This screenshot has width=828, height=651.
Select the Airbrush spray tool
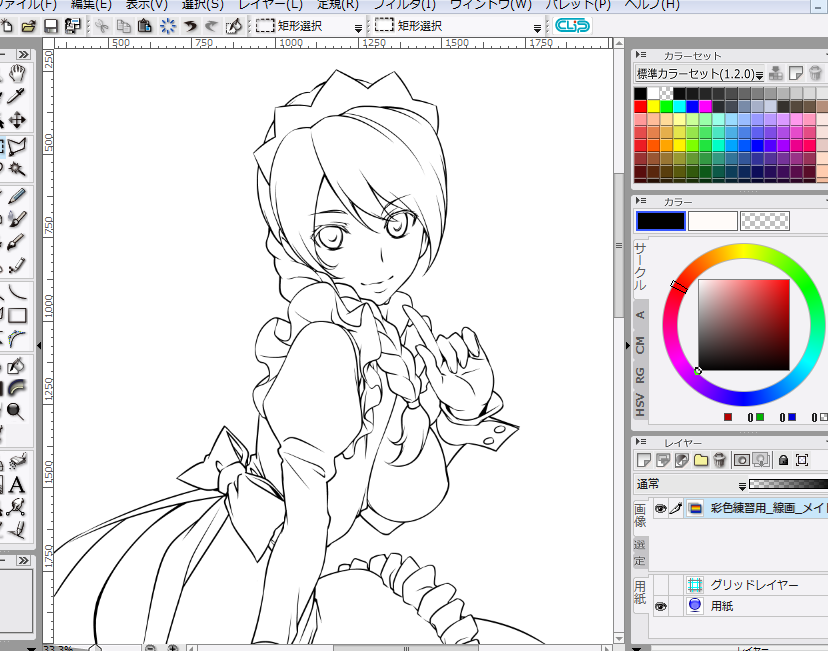(x=17, y=461)
